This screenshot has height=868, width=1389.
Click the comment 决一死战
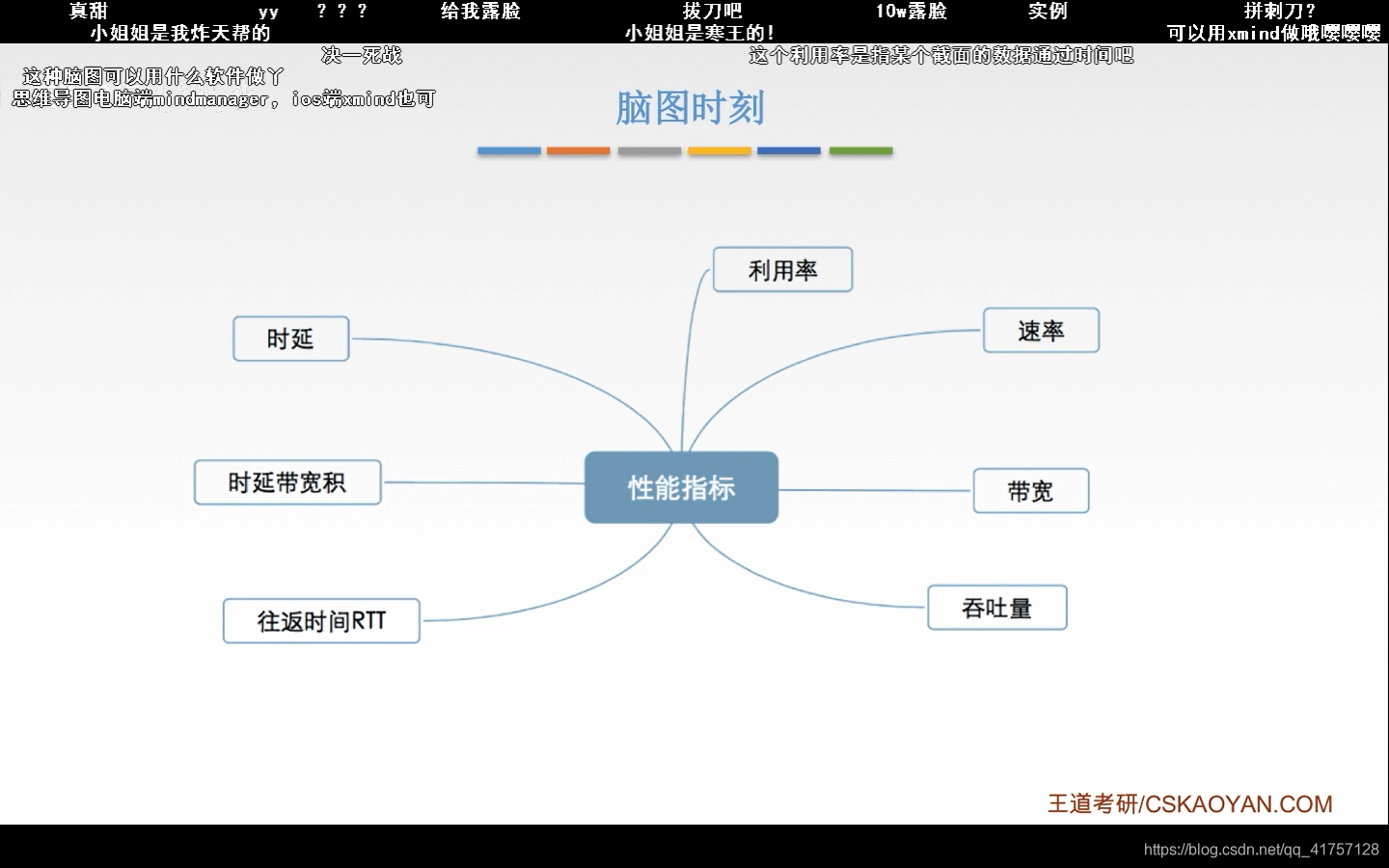tap(362, 55)
